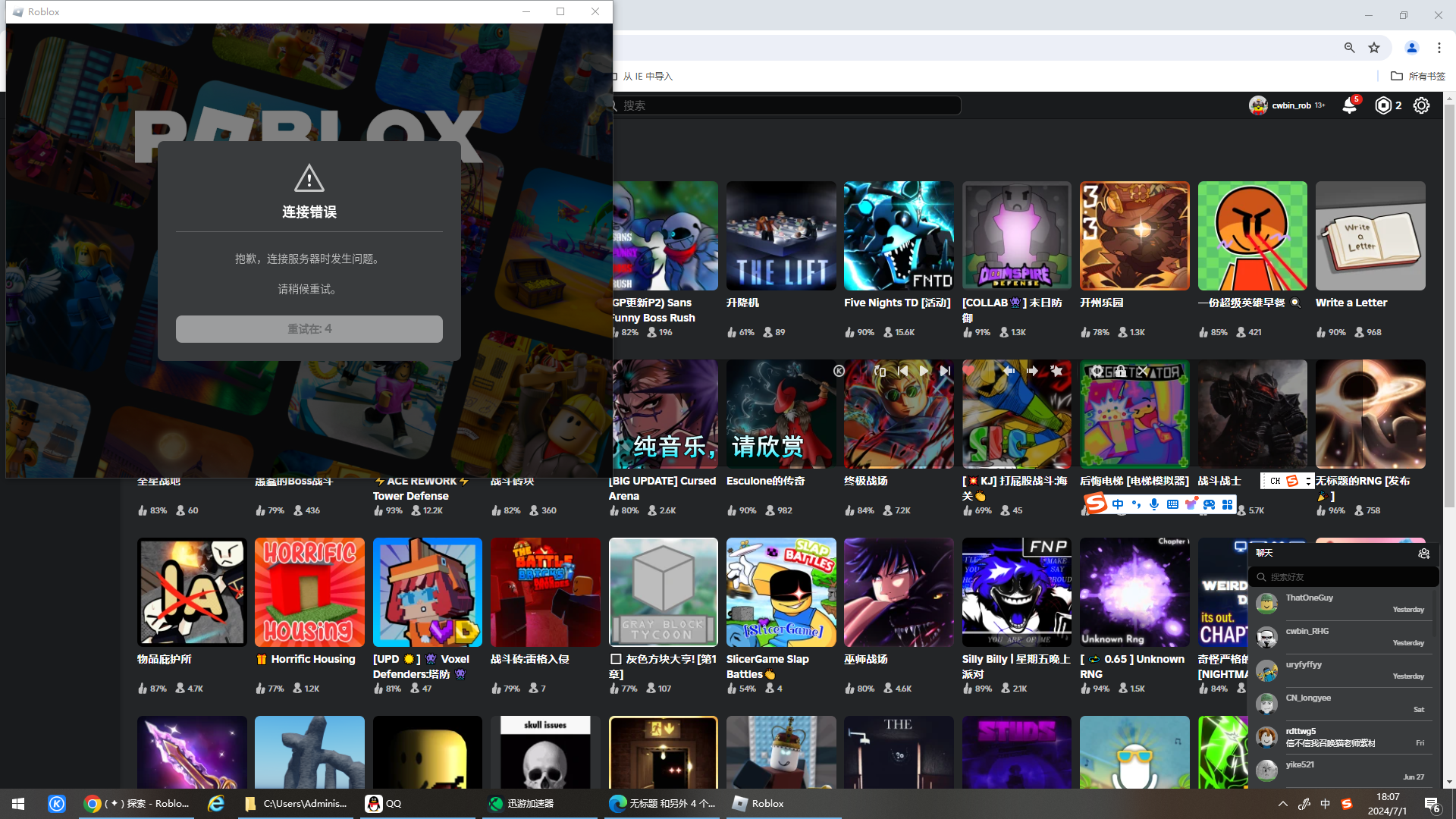Screen dimensions: 1456x819
Task: Click the K logo on the music overlay
Action: (x=839, y=371)
